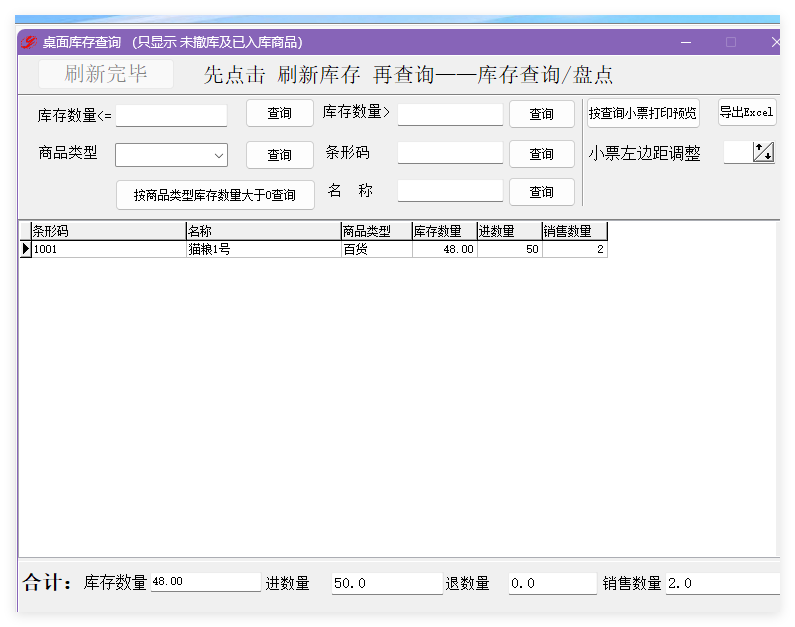
Task: Select the row indicator arrow for 1001
Action: point(25,249)
